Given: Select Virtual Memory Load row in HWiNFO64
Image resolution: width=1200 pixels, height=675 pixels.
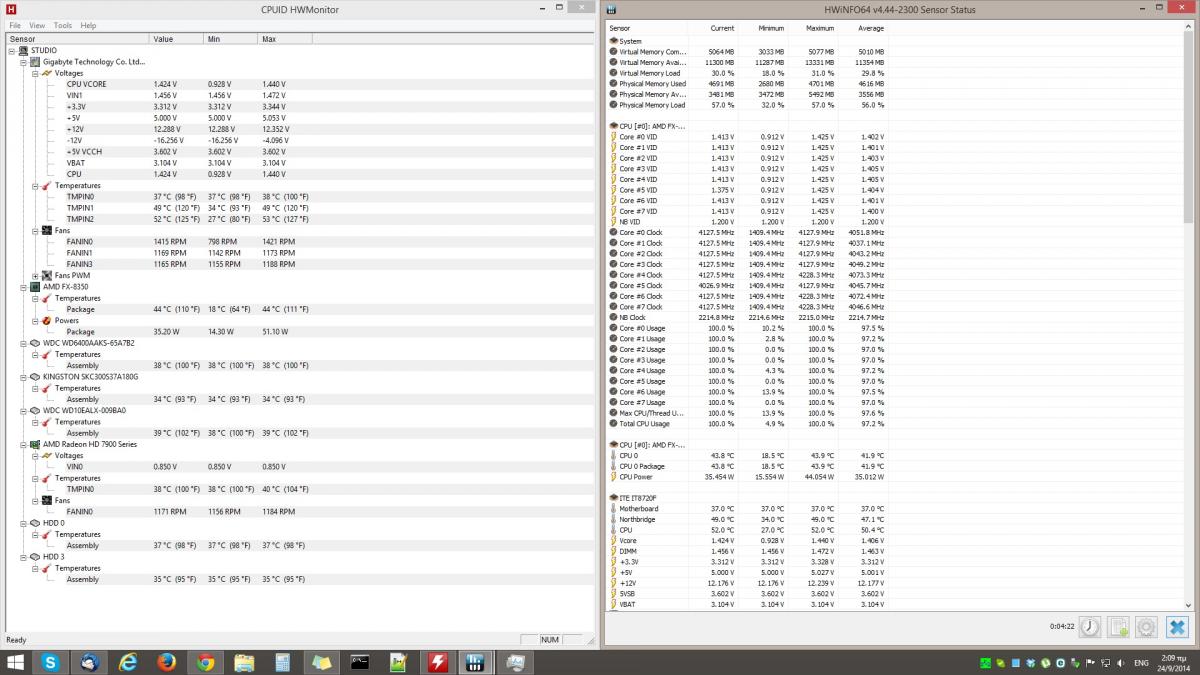Looking at the screenshot, I should pos(747,73).
